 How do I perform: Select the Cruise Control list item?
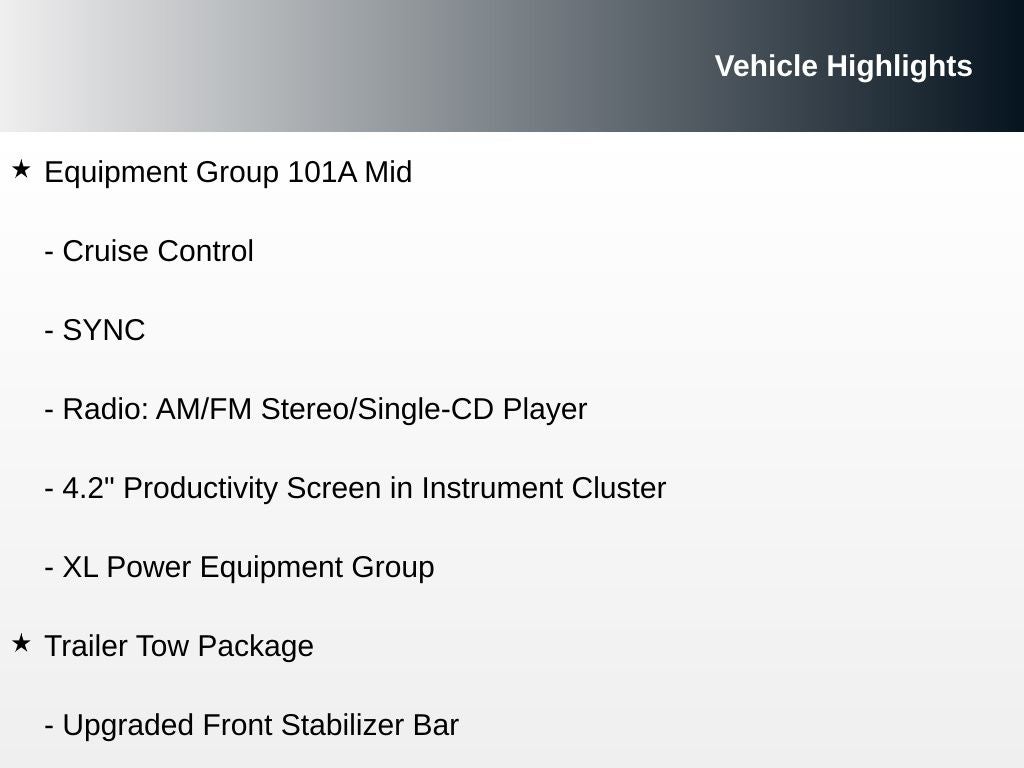149,251
